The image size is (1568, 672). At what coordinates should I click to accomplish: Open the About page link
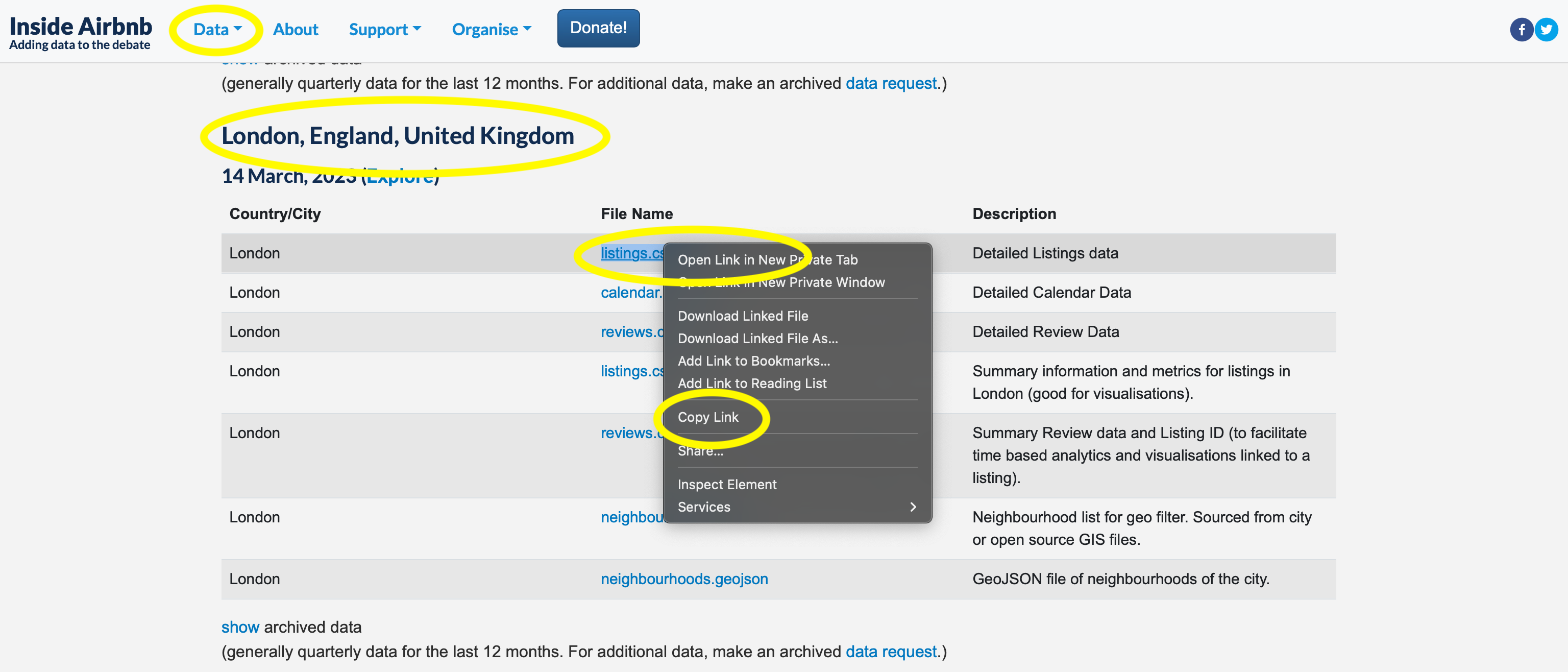pos(295,29)
